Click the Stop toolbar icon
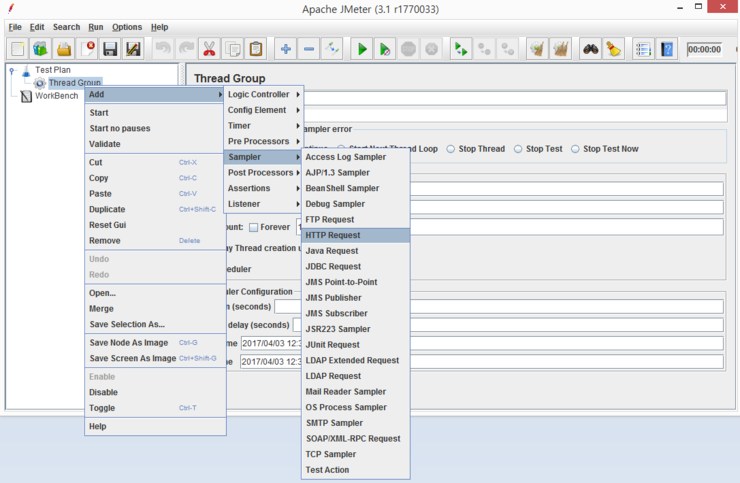Viewport: 740px width, 483px height. tap(408, 49)
